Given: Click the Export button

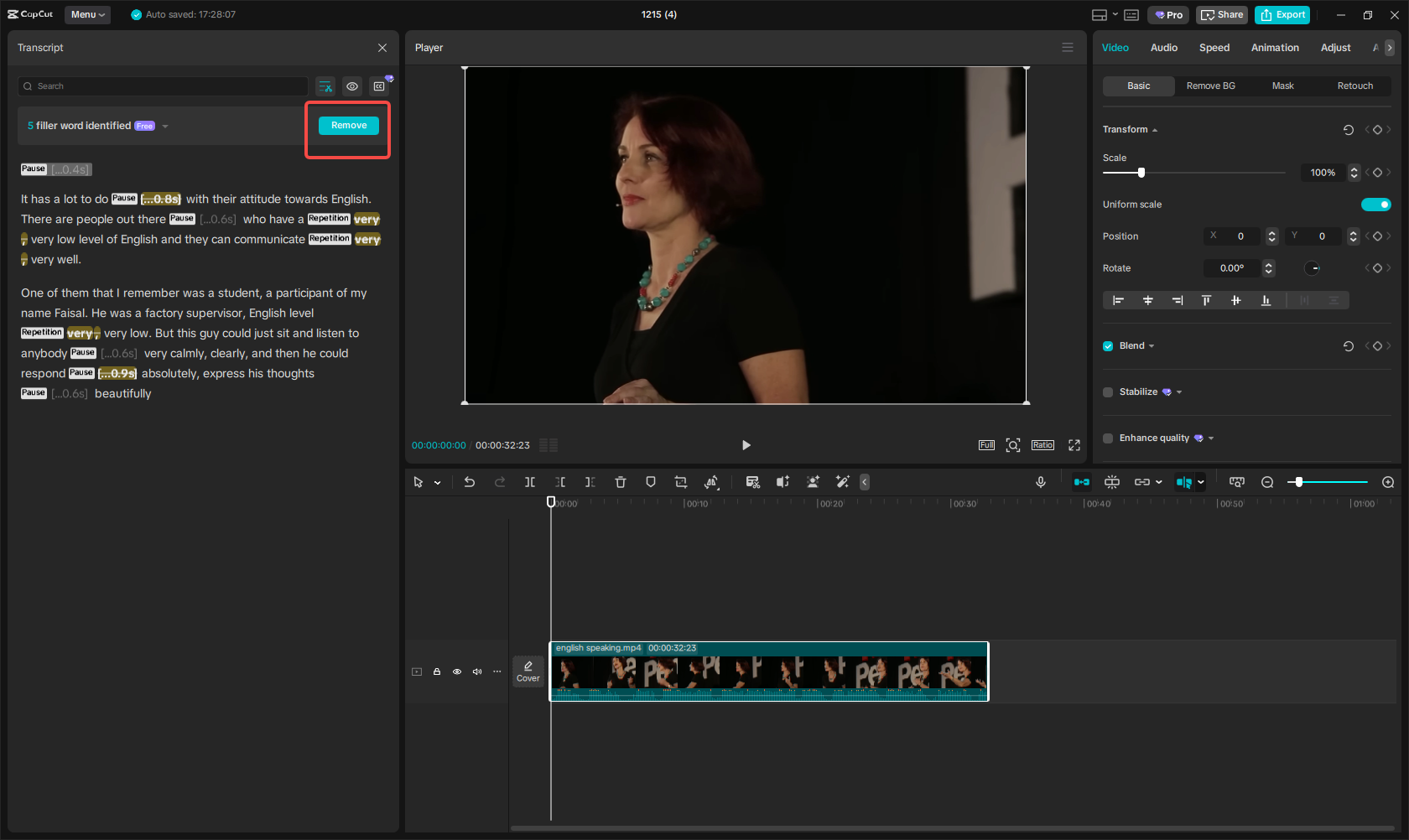Looking at the screenshot, I should coord(1282,14).
